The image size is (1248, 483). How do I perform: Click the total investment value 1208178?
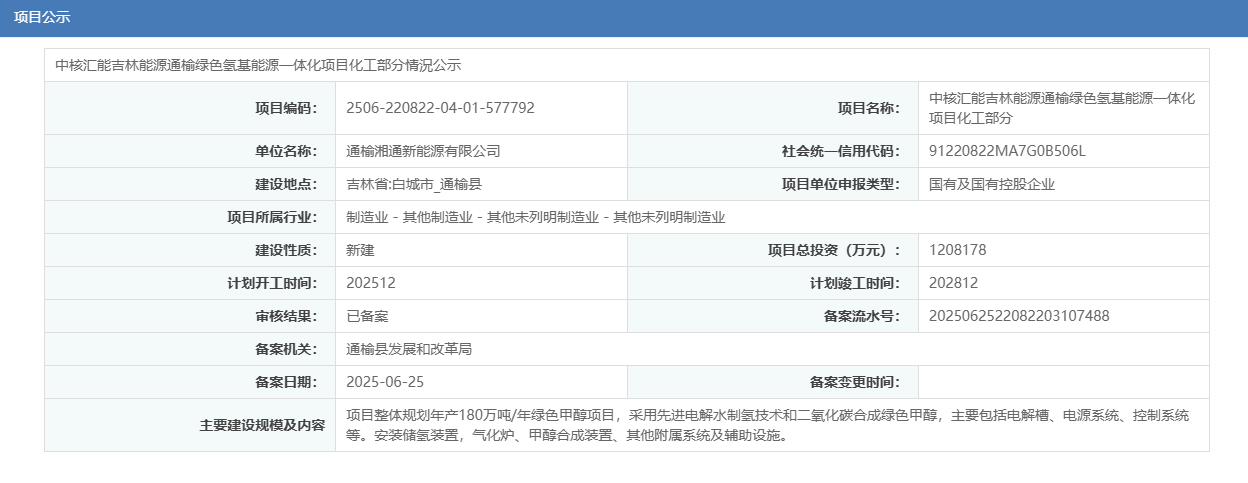click(957, 250)
